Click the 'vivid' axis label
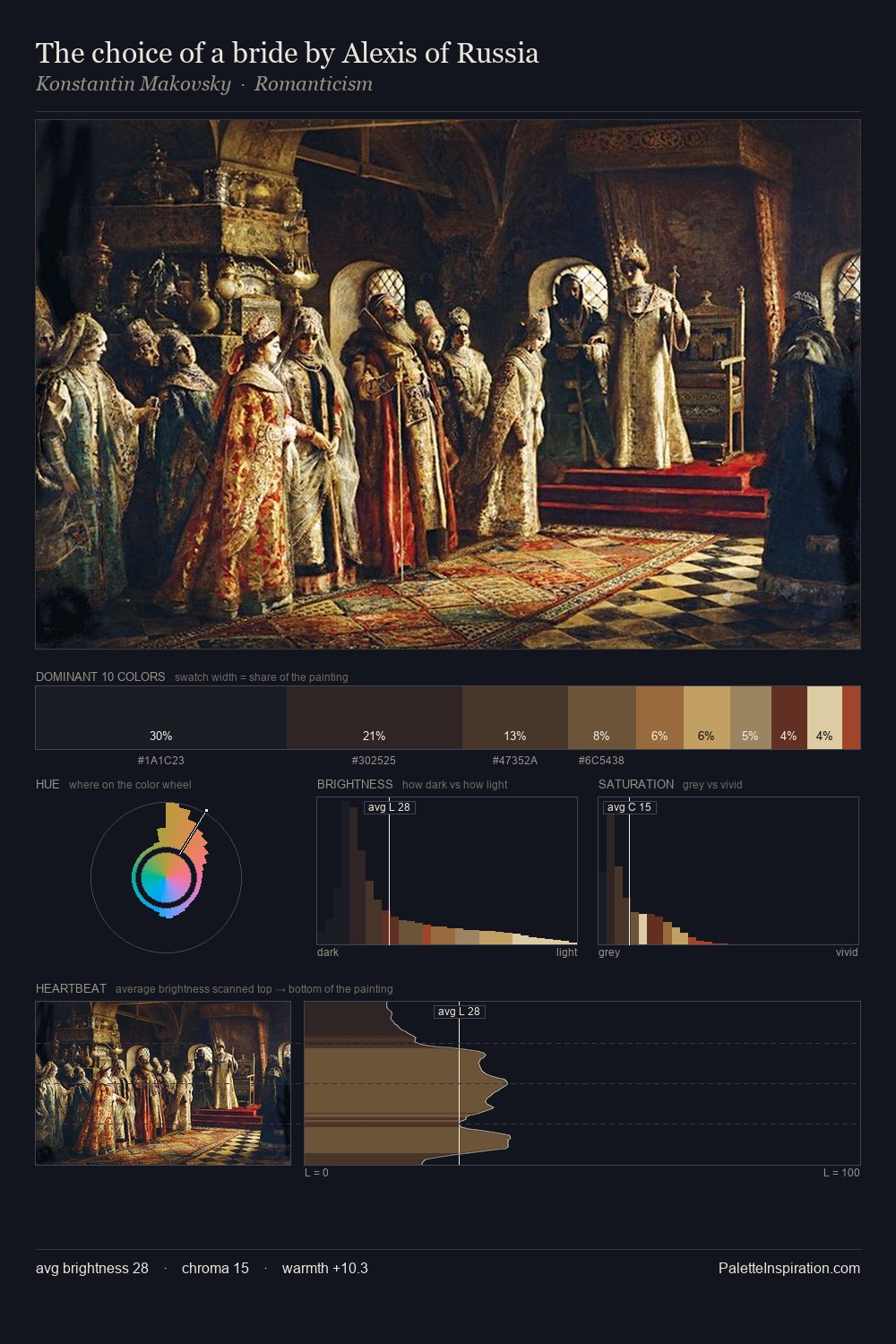The height and width of the screenshot is (1344, 896). click(x=847, y=952)
